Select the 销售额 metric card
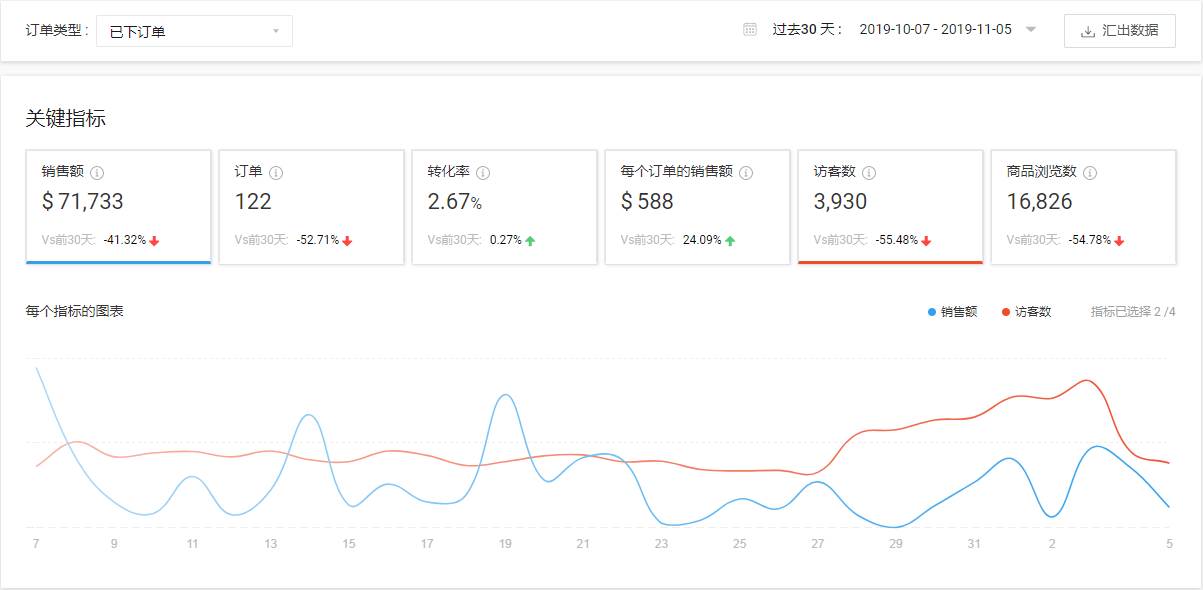This screenshot has width=1203, height=590. pyautogui.click(x=118, y=207)
